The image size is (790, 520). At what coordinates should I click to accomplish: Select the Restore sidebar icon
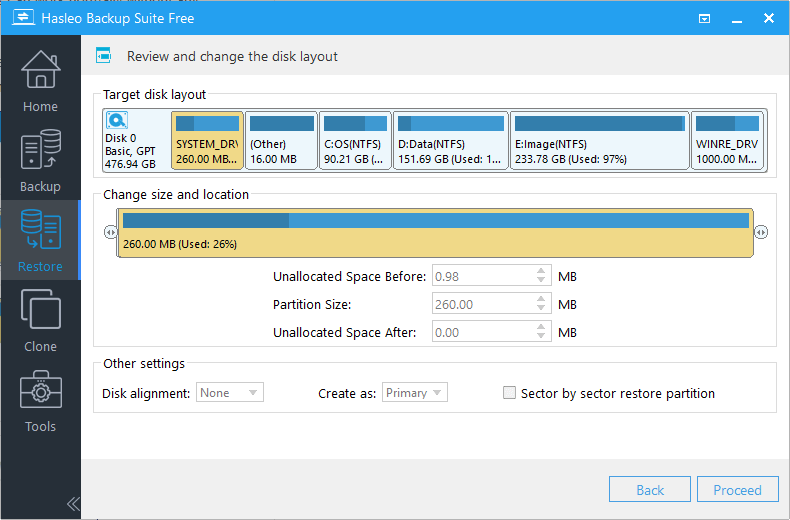(x=40, y=240)
